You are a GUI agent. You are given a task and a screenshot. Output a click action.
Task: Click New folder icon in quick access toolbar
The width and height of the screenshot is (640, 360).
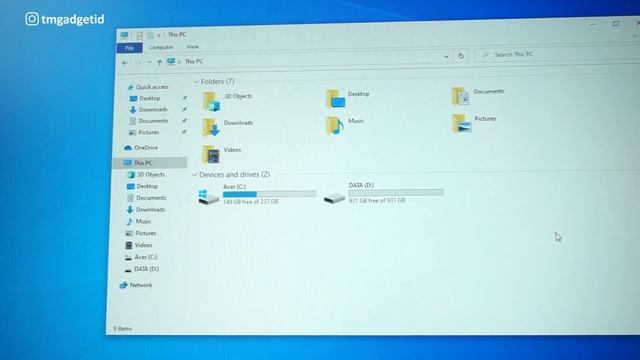[150, 36]
